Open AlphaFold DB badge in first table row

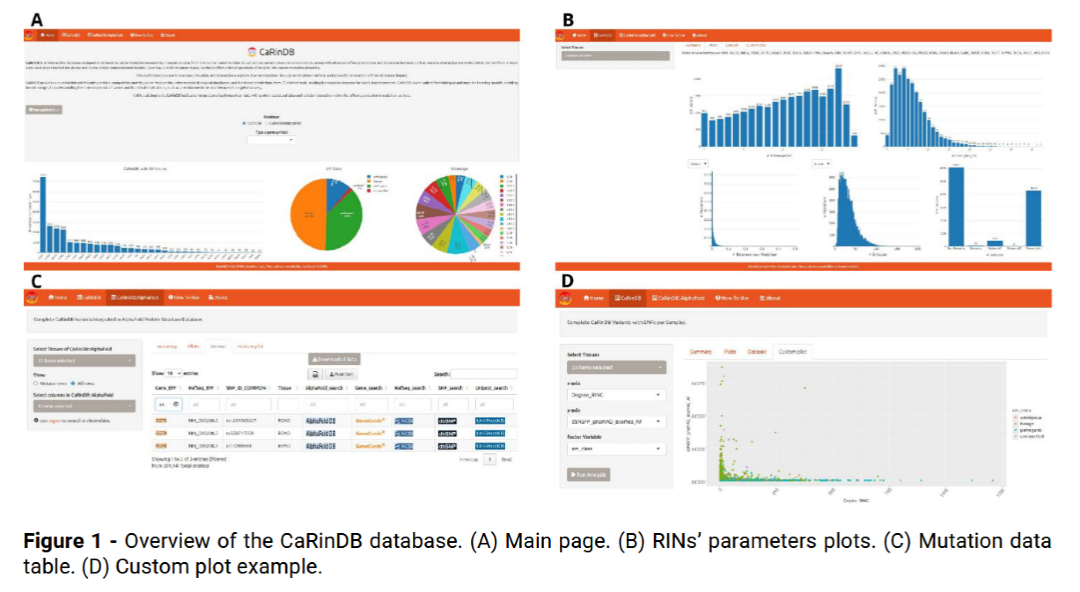pyautogui.click(x=322, y=421)
